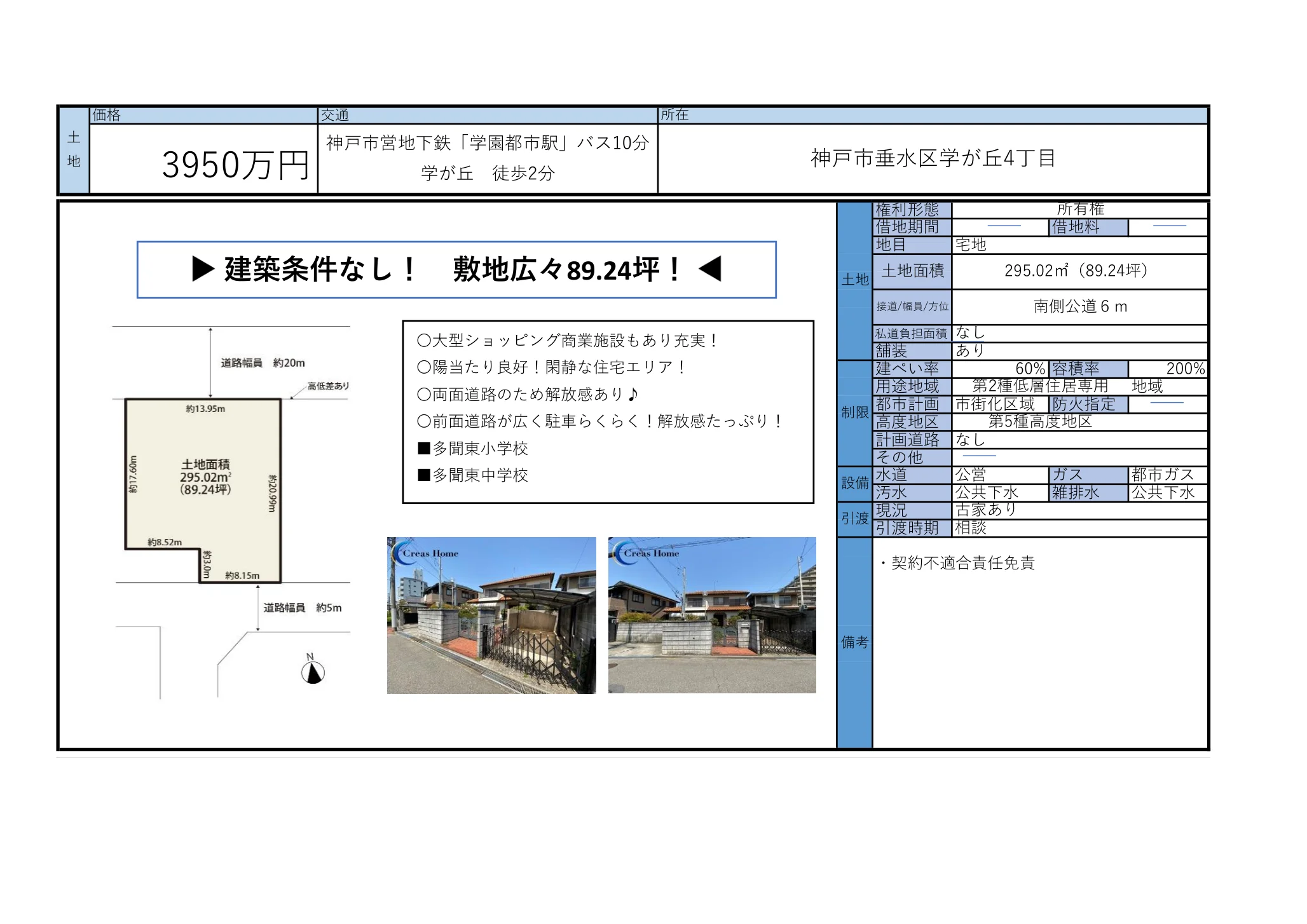
Task: Click the 学が丘 徒歩2分 text
Action: coord(488,173)
